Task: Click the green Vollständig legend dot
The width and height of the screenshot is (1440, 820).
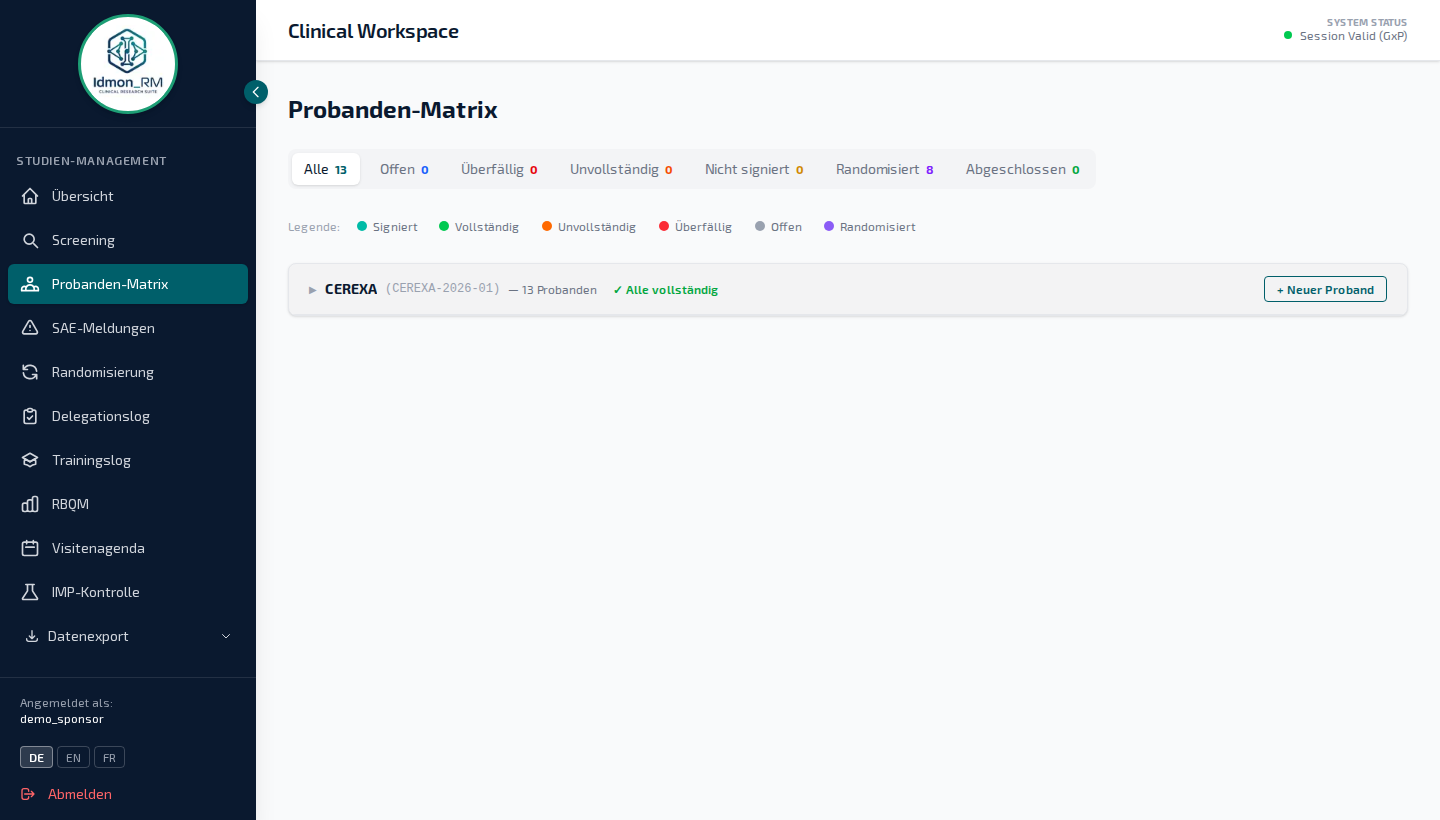Action: point(444,226)
